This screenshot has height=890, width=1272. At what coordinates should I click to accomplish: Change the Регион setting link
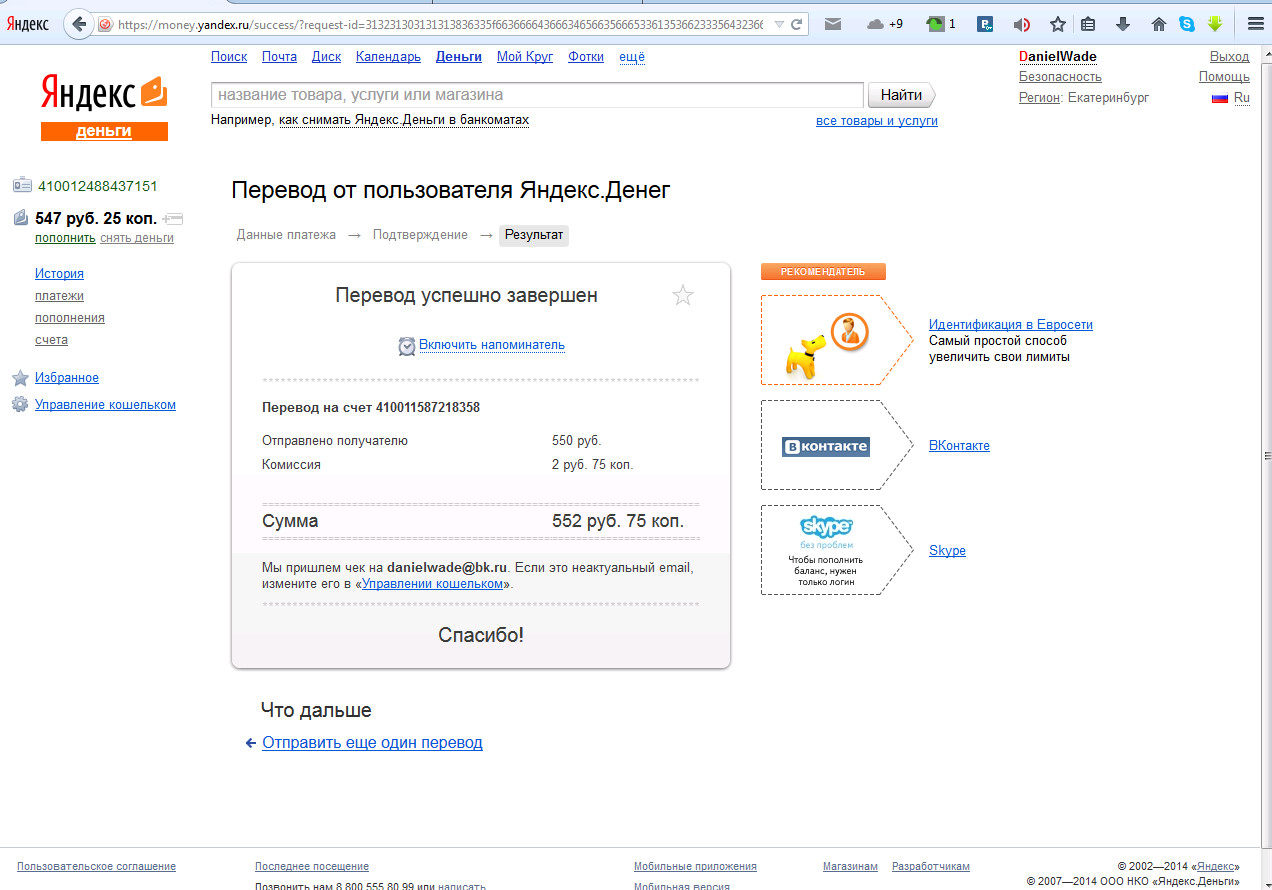1039,98
